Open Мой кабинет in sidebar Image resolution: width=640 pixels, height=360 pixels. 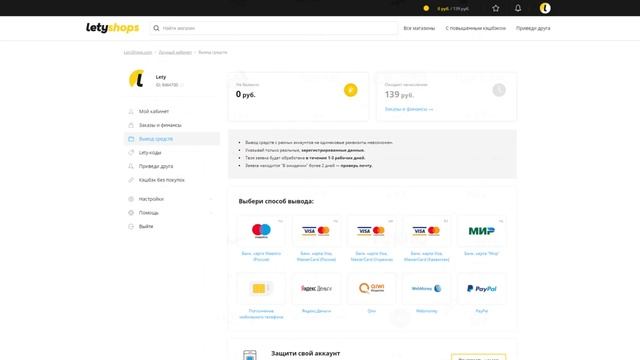[x=154, y=111]
